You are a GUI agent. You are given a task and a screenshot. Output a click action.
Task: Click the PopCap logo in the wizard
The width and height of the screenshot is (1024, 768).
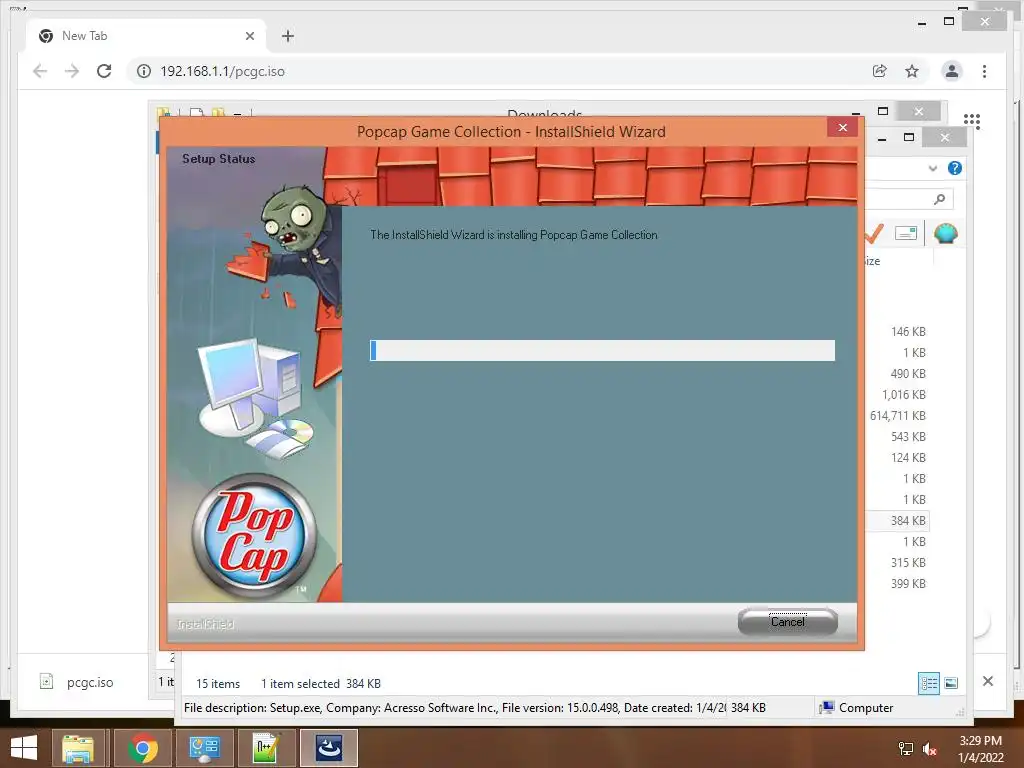pos(253,536)
